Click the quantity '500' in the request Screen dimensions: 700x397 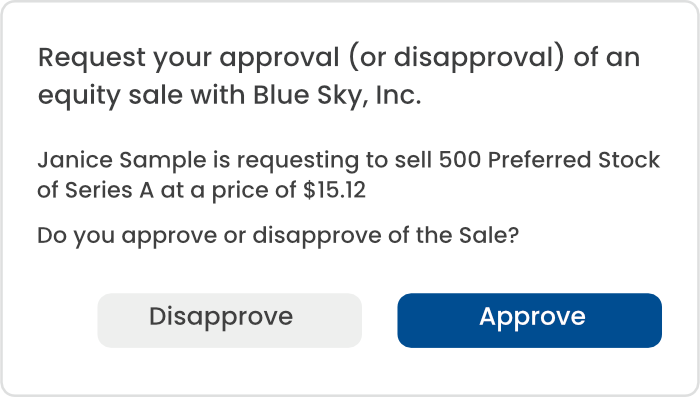[x=459, y=160]
